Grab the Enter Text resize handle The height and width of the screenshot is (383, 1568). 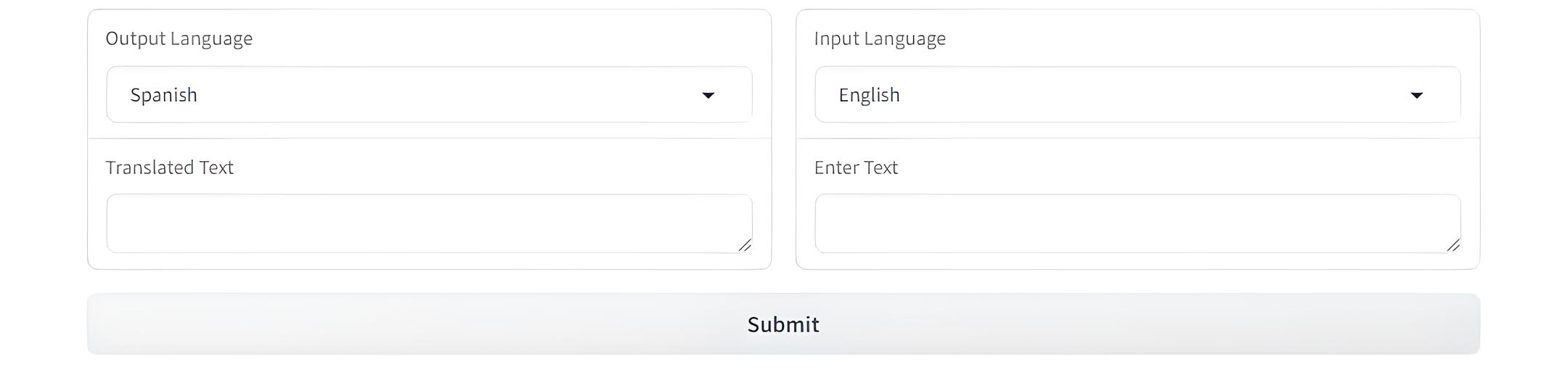point(1453,246)
